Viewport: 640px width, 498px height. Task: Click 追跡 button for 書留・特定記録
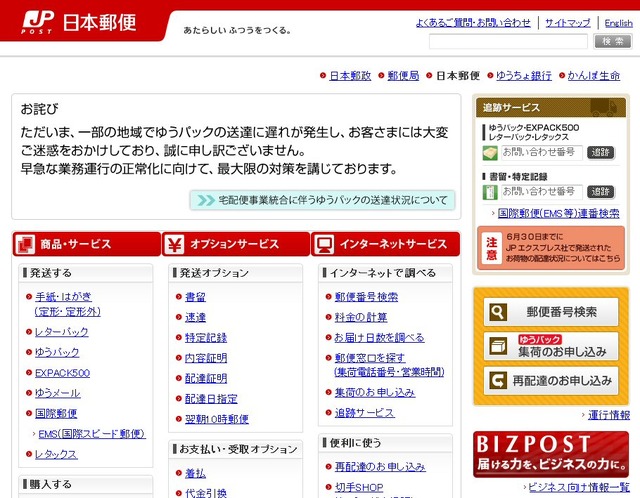pyautogui.click(x=600, y=192)
